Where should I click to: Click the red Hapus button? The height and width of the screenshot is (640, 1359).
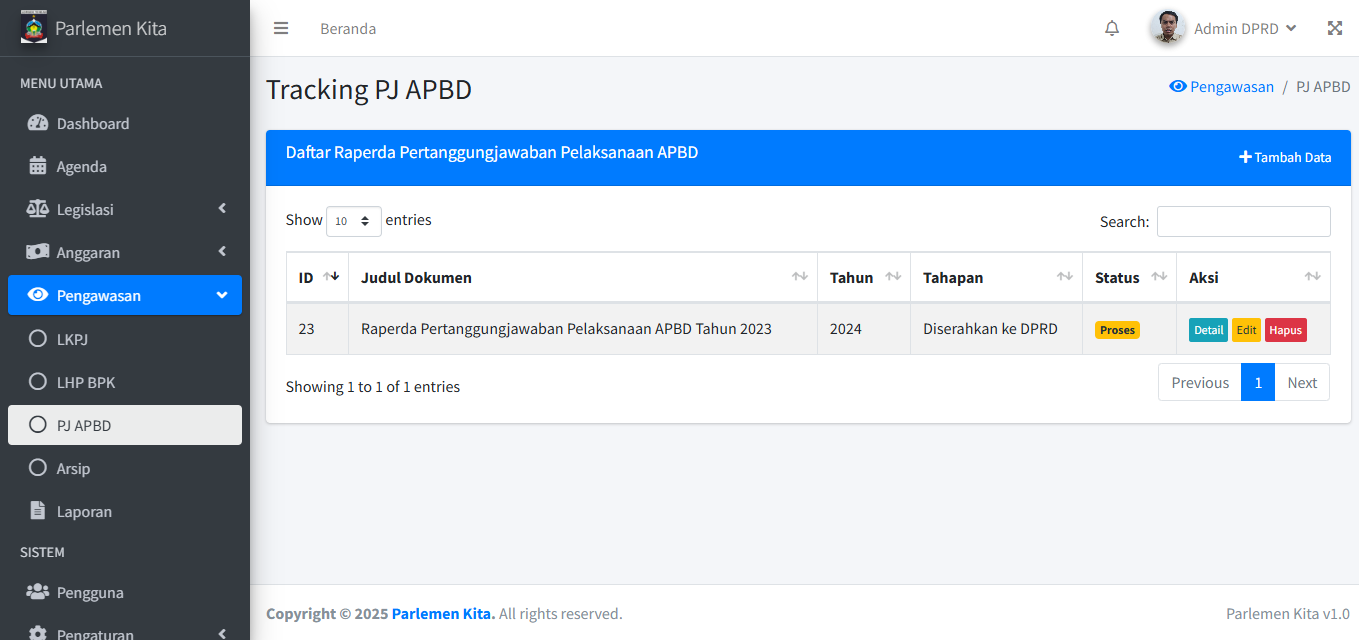(x=1285, y=330)
